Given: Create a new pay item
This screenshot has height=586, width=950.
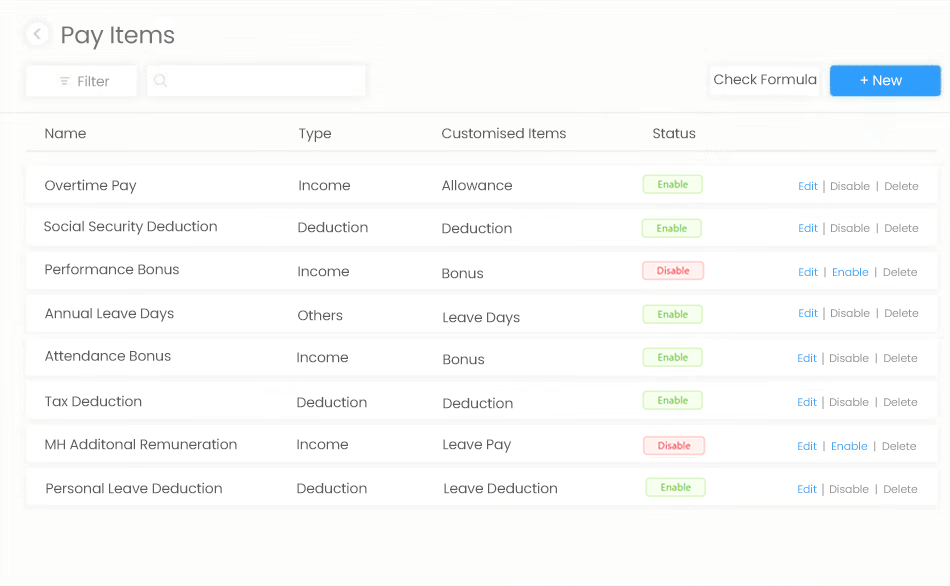Looking at the screenshot, I should [885, 81].
